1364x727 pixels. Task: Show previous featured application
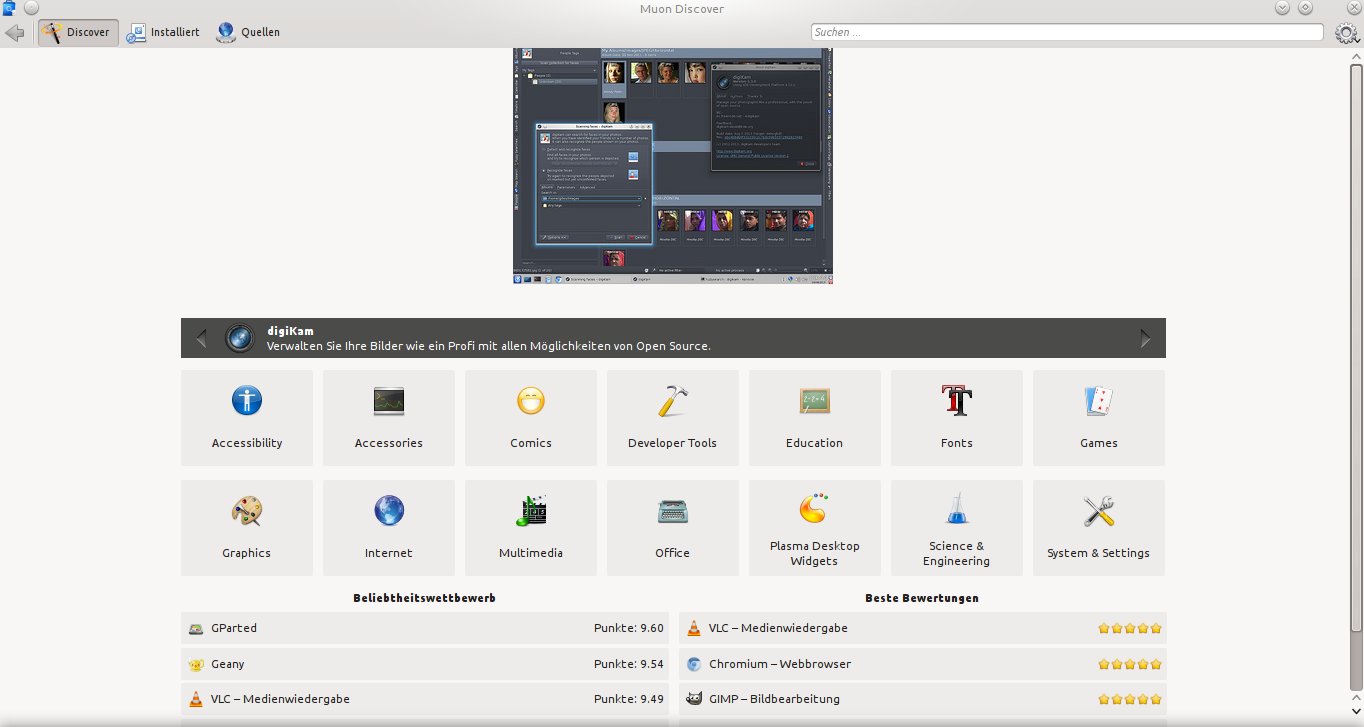point(201,338)
